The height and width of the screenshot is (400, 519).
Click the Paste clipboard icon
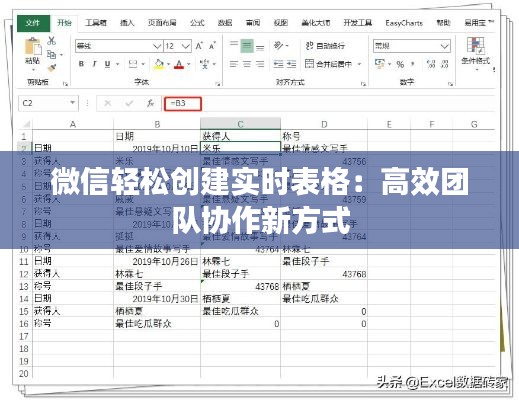coord(33,46)
